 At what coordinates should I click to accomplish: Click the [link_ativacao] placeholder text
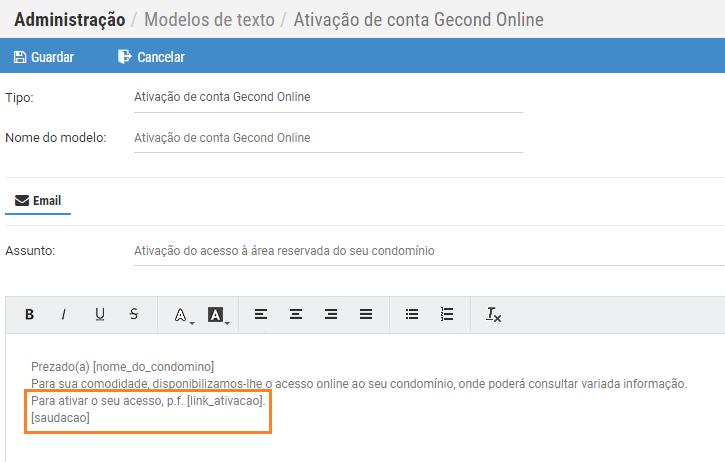click(225, 400)
